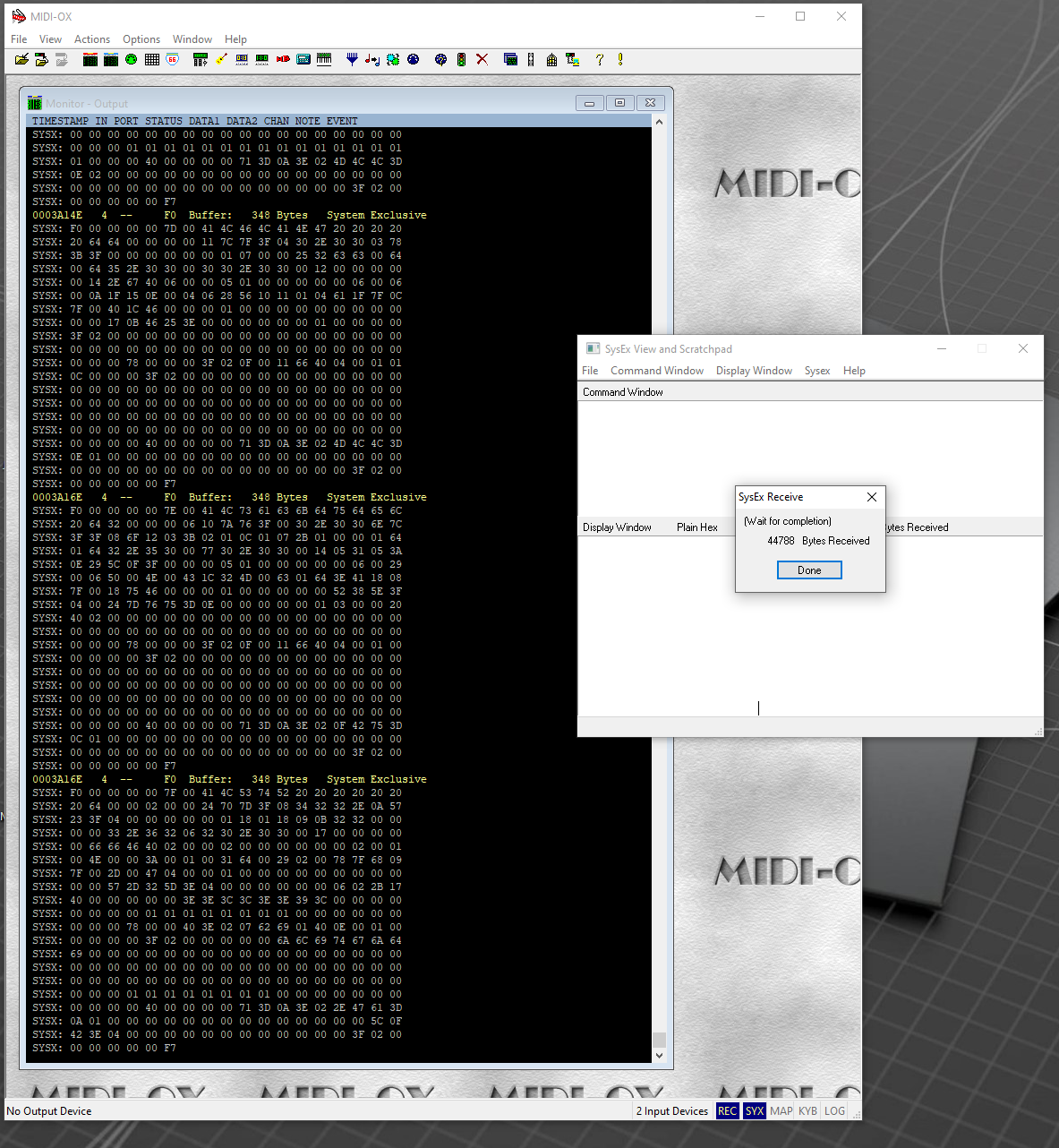The height and width of the screenshot is (1148, 1059).
Task: Open the control panel slider icon
Action: [x=201, y=60]
